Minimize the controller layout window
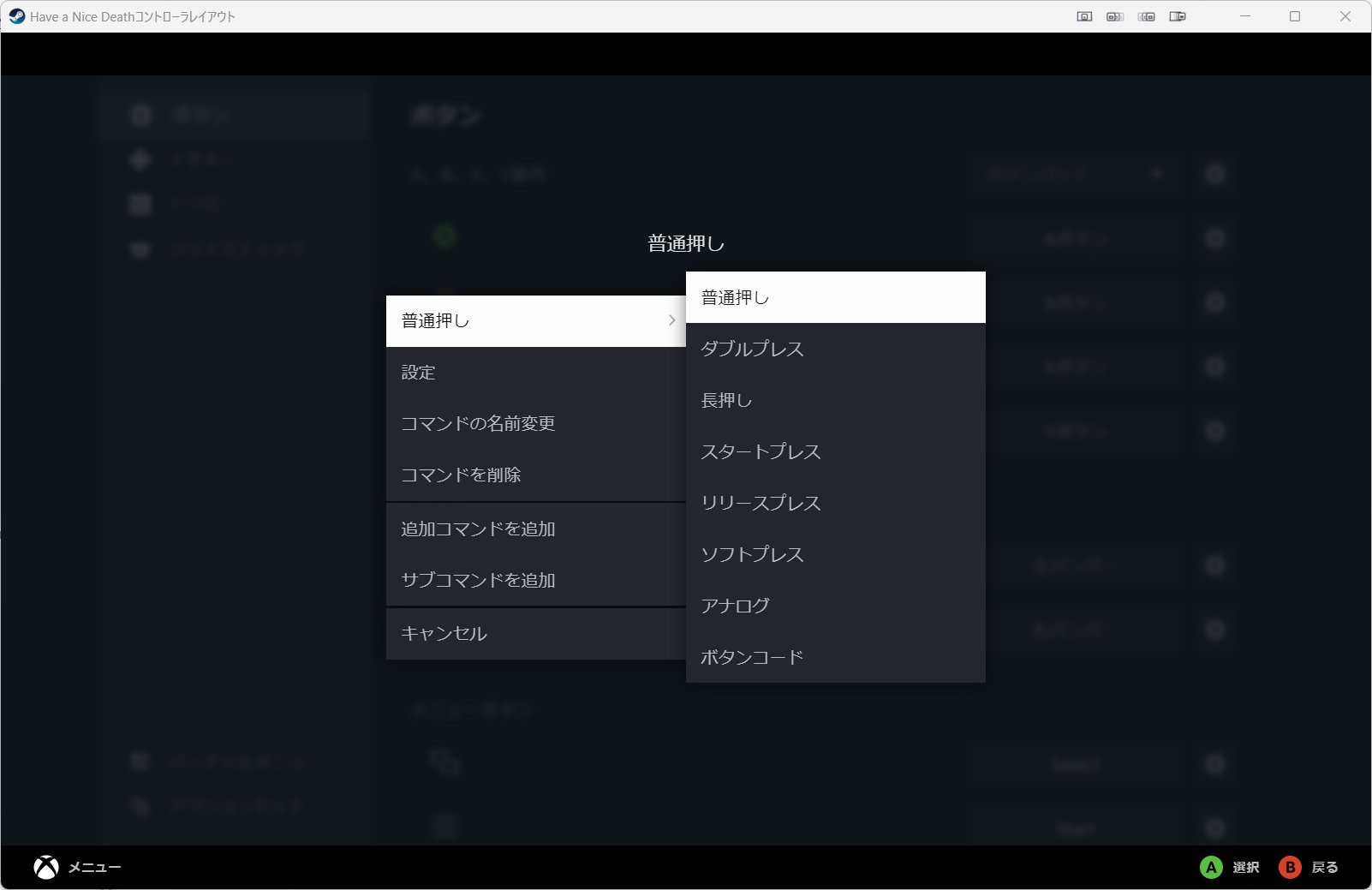 coord(1245,16)
